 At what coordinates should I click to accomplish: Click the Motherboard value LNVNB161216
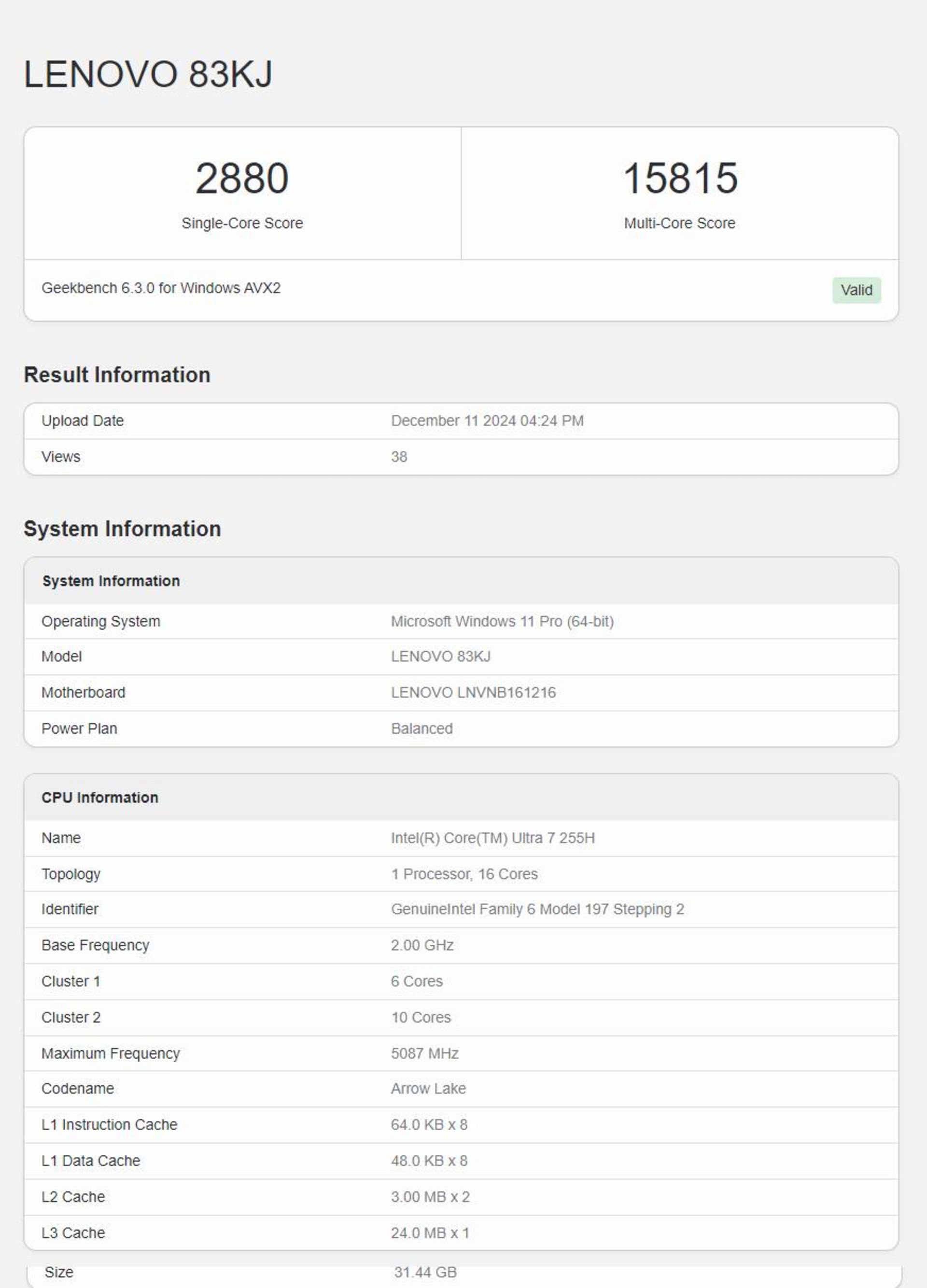473,692
